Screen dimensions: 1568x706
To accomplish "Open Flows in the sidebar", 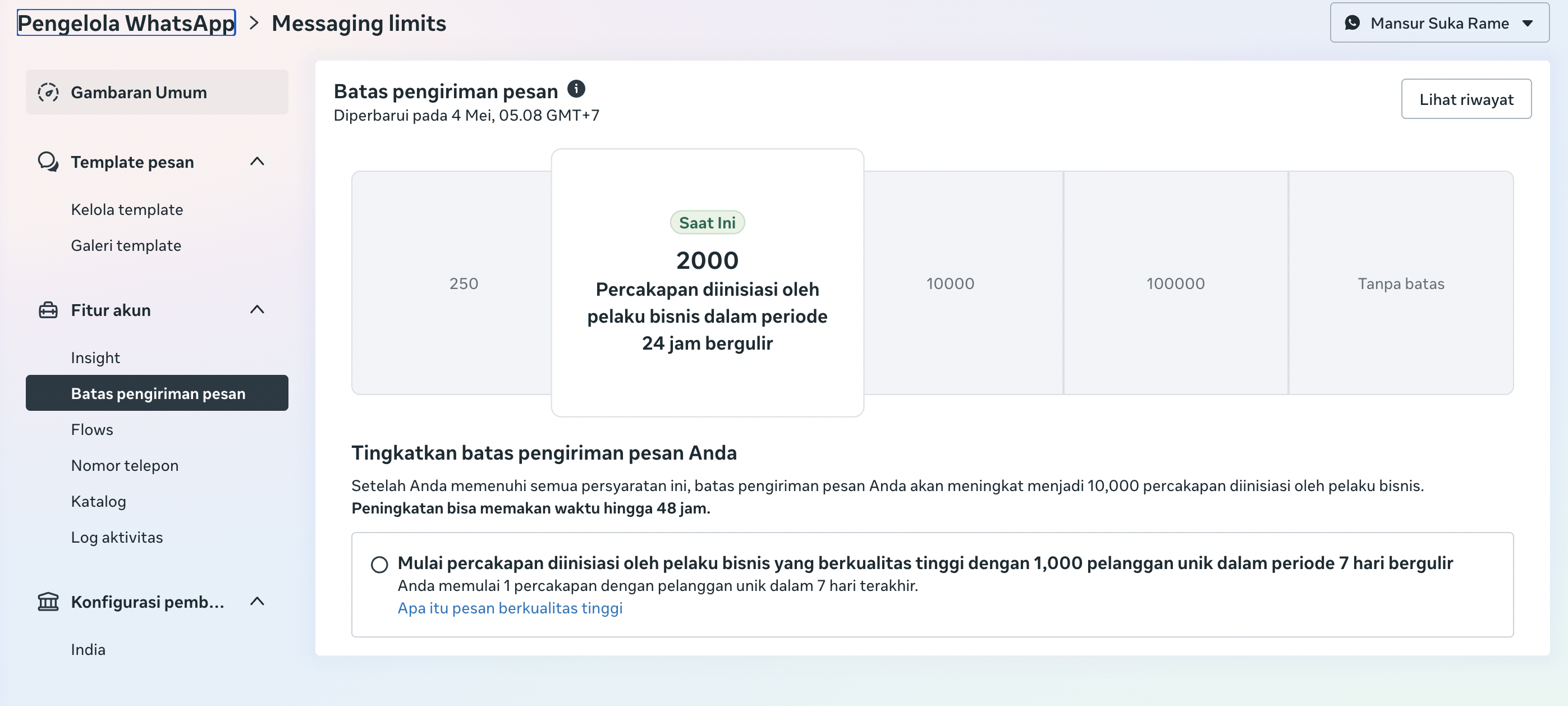I will (92, 430).
